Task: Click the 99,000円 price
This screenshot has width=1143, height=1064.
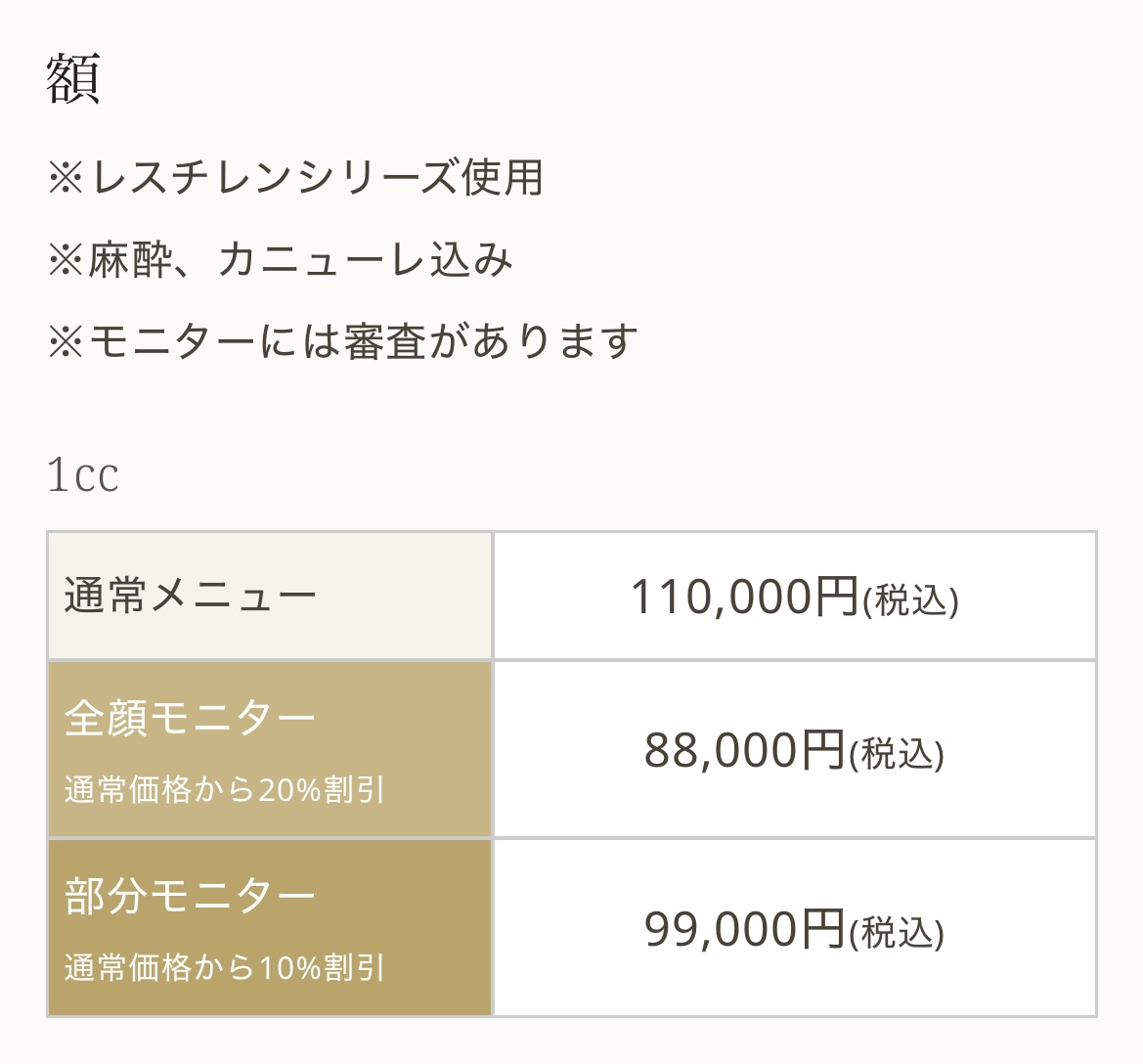Action: pyautogui.click(x=744, y=929)
